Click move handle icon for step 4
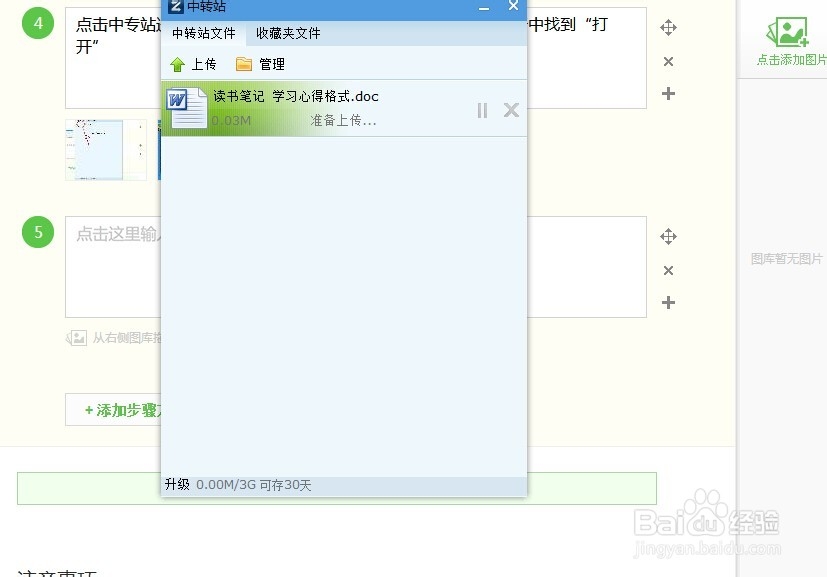 [668, 27]
